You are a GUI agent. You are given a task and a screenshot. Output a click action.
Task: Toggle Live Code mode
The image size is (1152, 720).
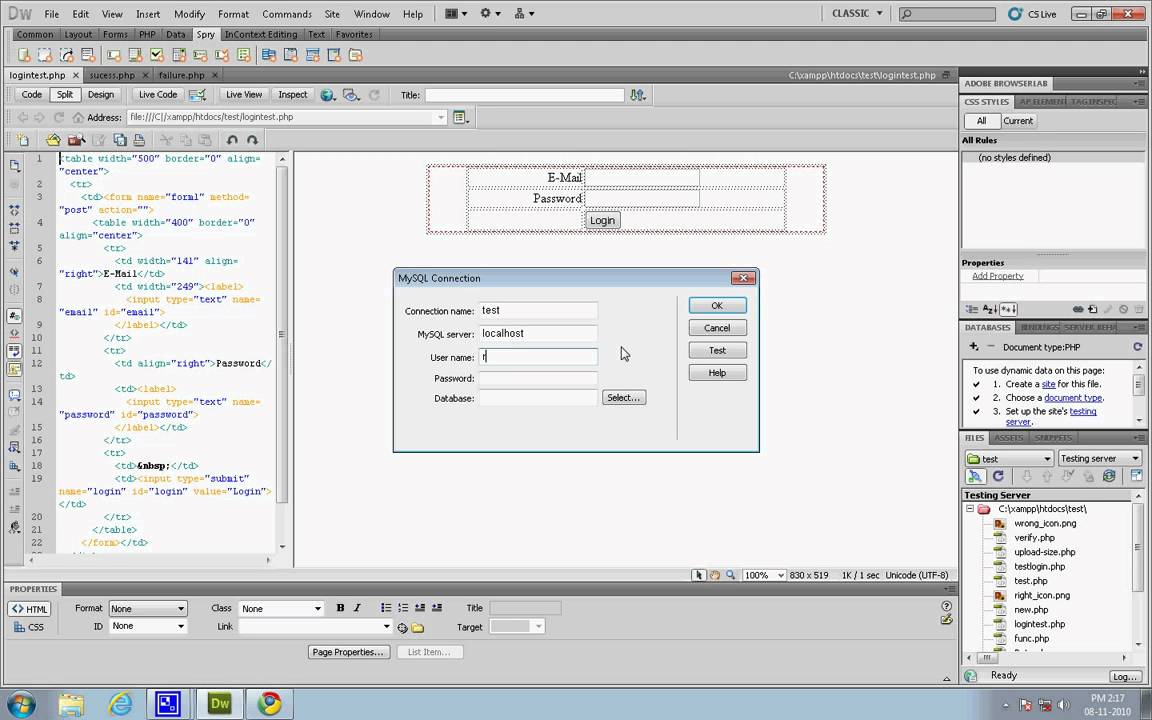tap(158, 95)
